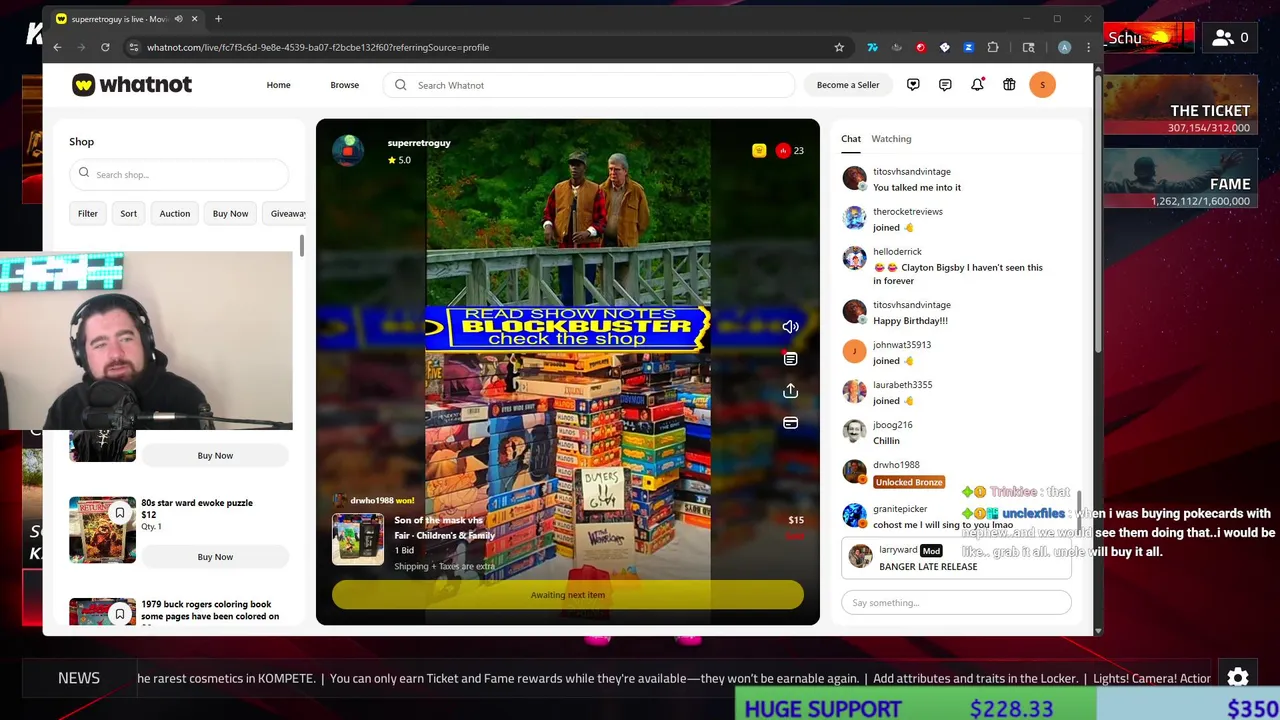Viewport: 1280px width, 720px height.
Task: Open Chrome extensions puzzle icon
Action: pyautogui.click(x=992, y=47)
